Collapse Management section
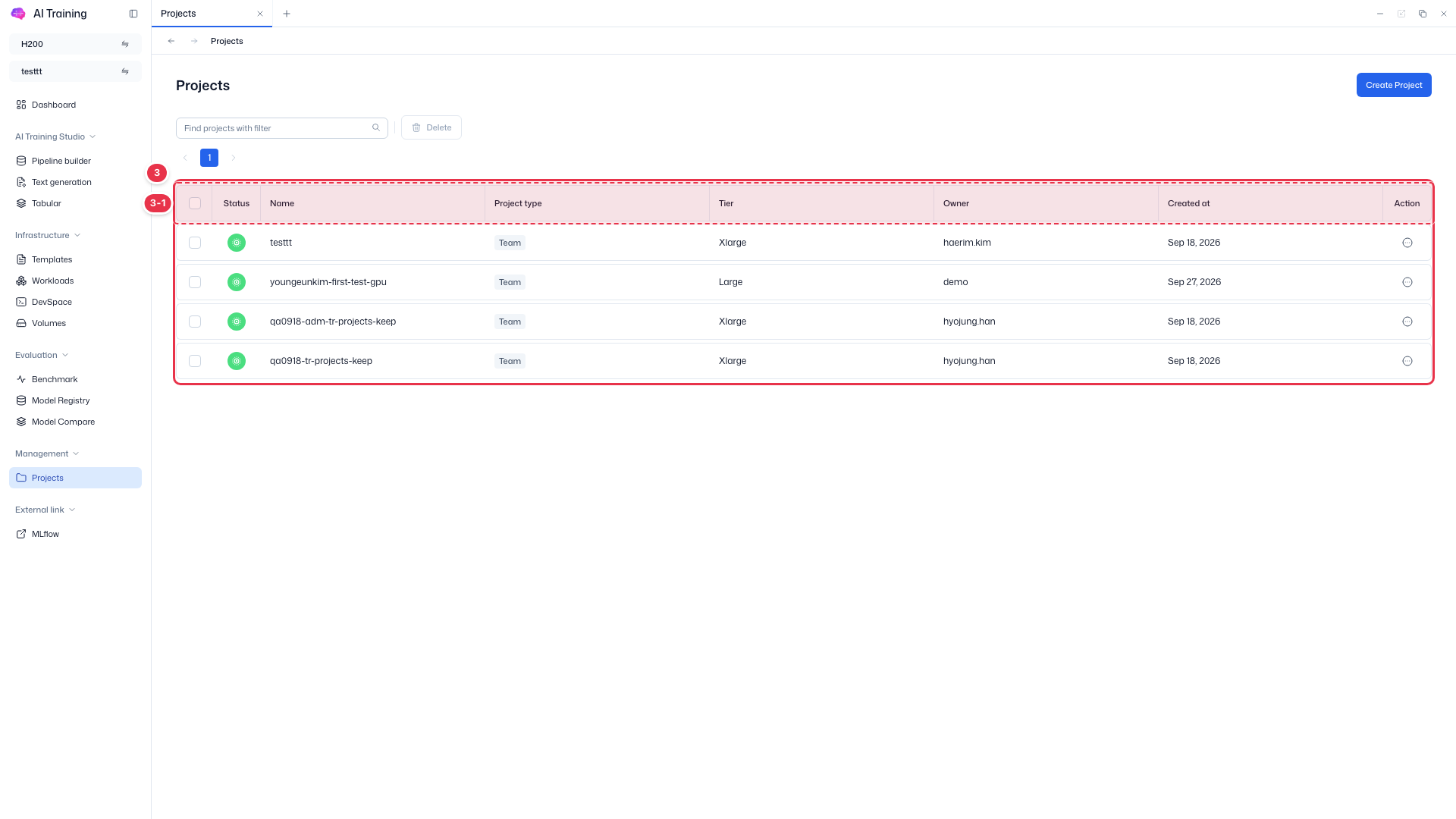This screenshot has width=1456, height=819. click(47, 453)
